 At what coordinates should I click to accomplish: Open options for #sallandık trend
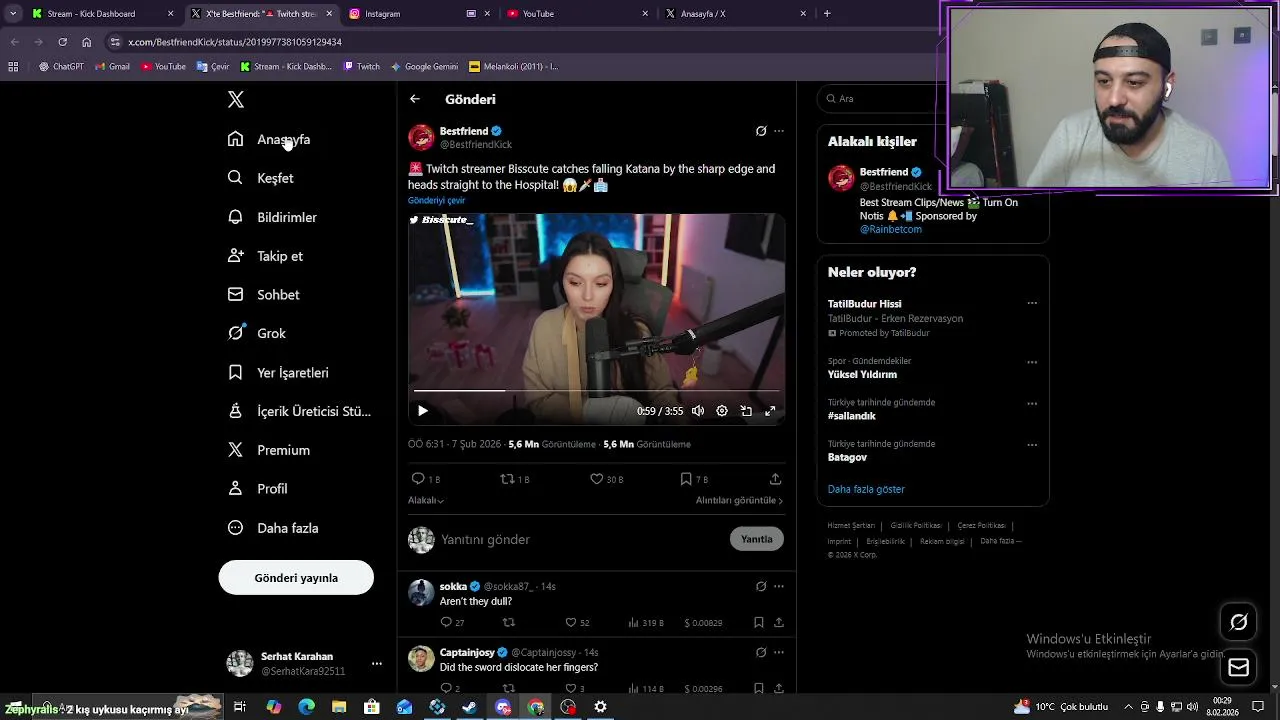point(1032,403)
